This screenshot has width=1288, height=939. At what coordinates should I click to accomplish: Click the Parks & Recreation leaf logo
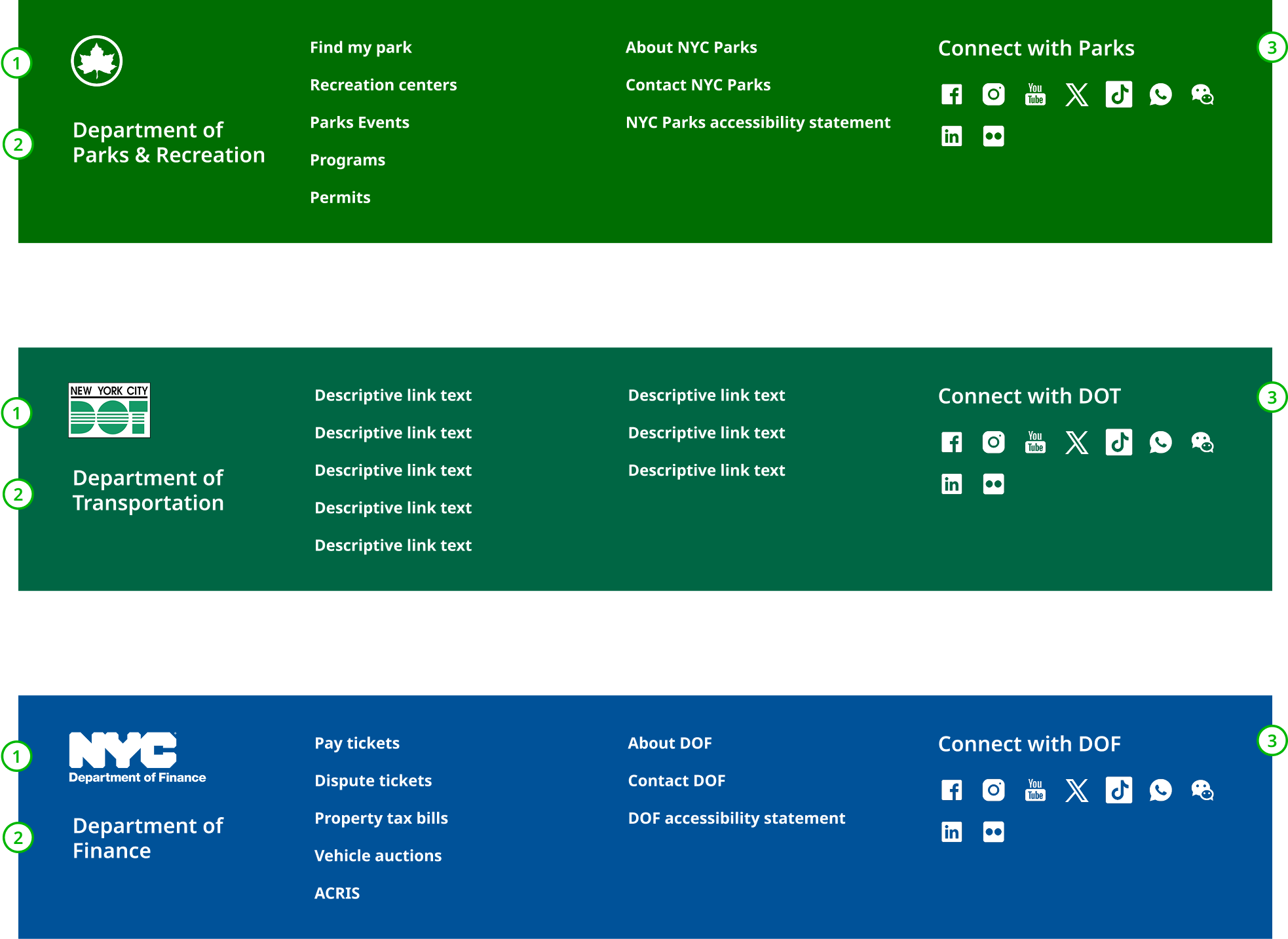click(96, 60)
